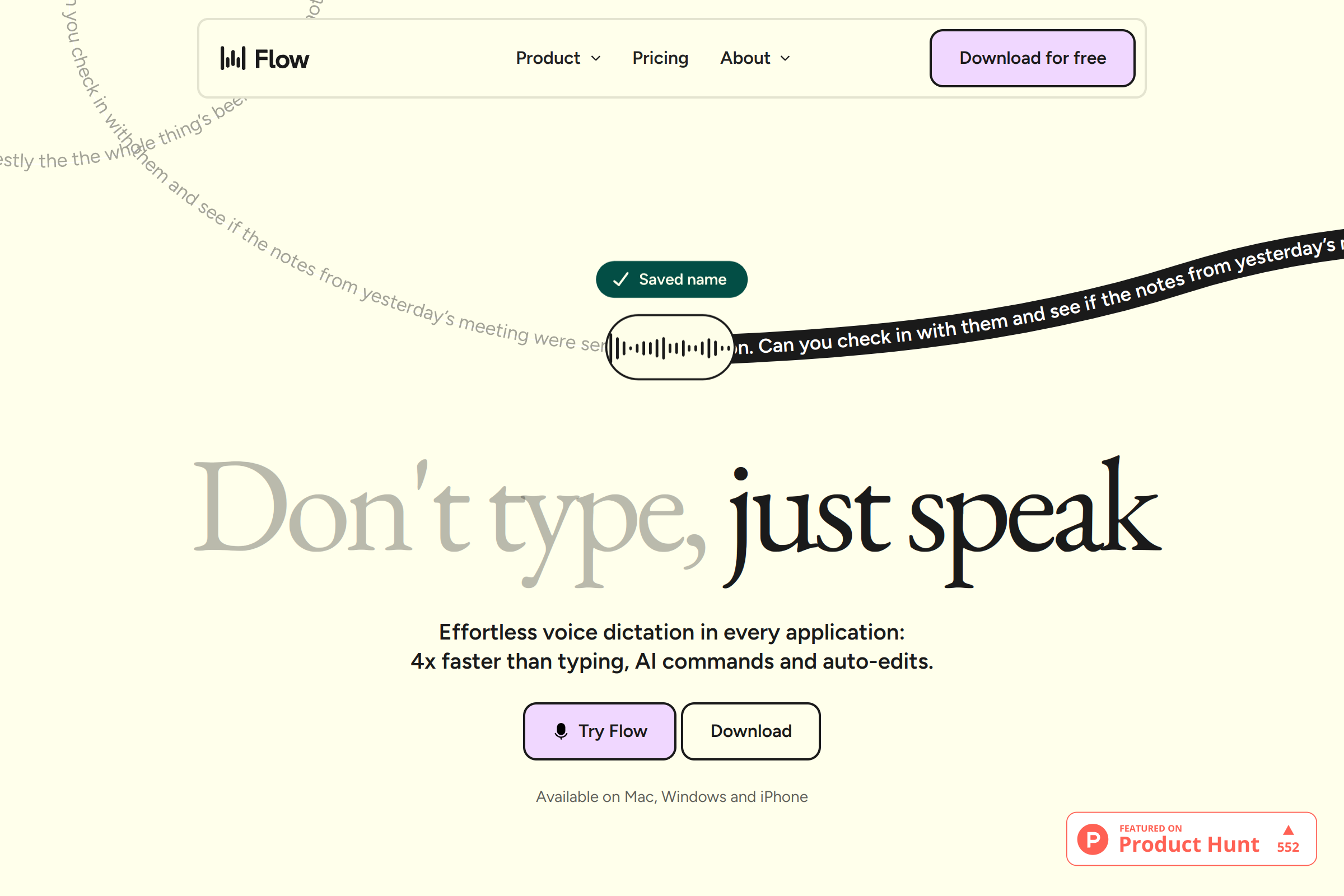Click the 552 upvote count

click(x=1288, y=847)
